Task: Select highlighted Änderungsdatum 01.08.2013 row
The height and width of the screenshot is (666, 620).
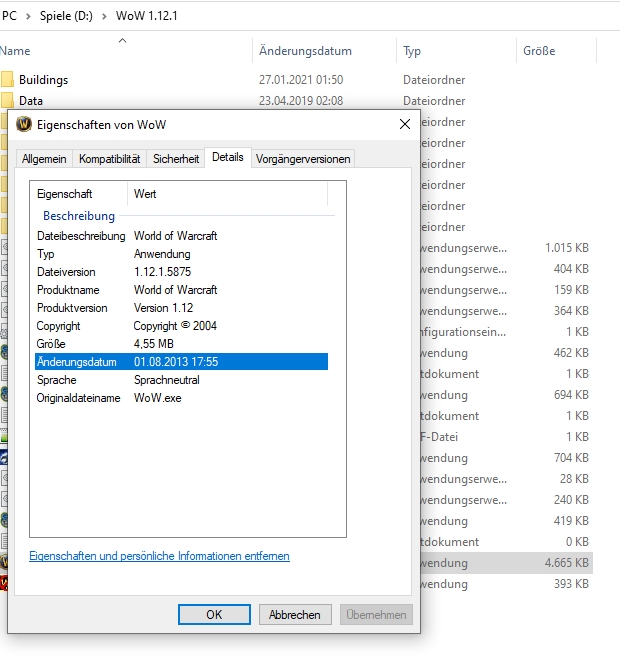Action: click(x=181, y=362)
